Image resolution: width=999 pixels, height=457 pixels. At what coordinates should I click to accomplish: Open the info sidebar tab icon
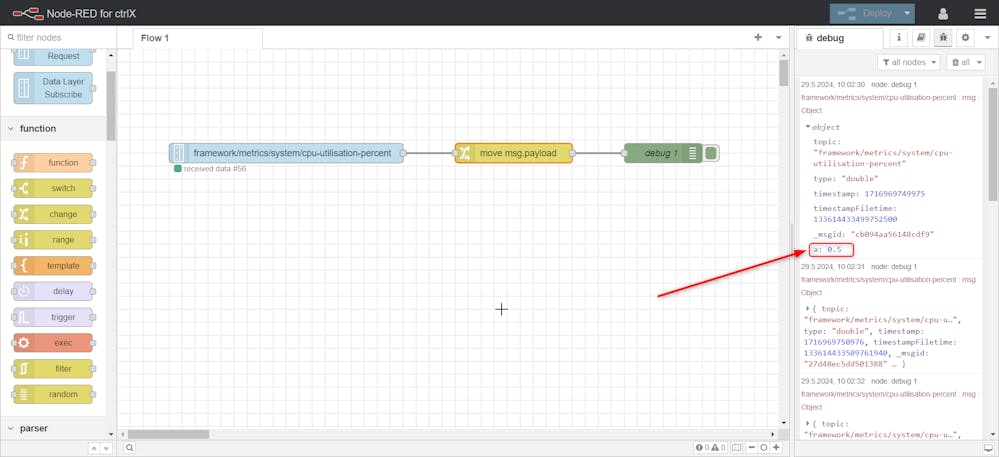899,38
